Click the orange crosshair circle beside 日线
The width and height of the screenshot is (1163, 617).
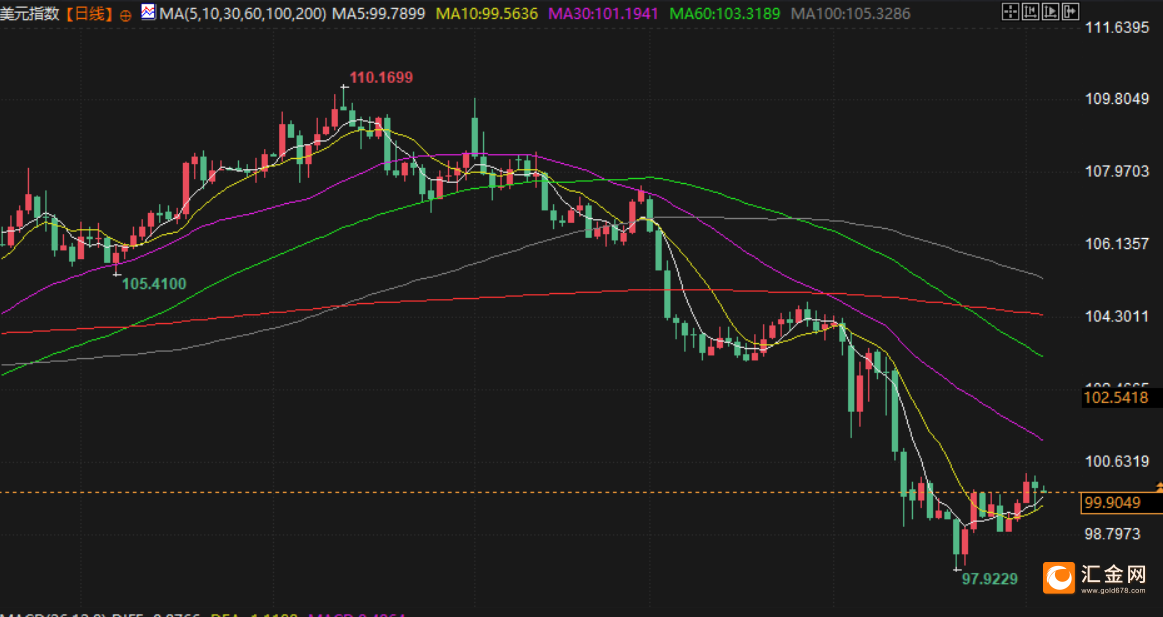click(125, 15)
